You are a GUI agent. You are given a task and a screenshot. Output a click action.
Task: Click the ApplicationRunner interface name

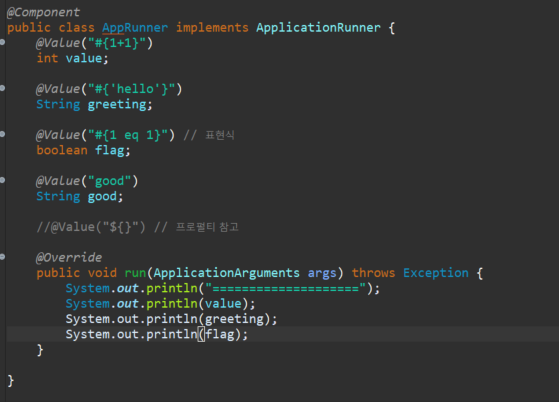pos(318,28)
